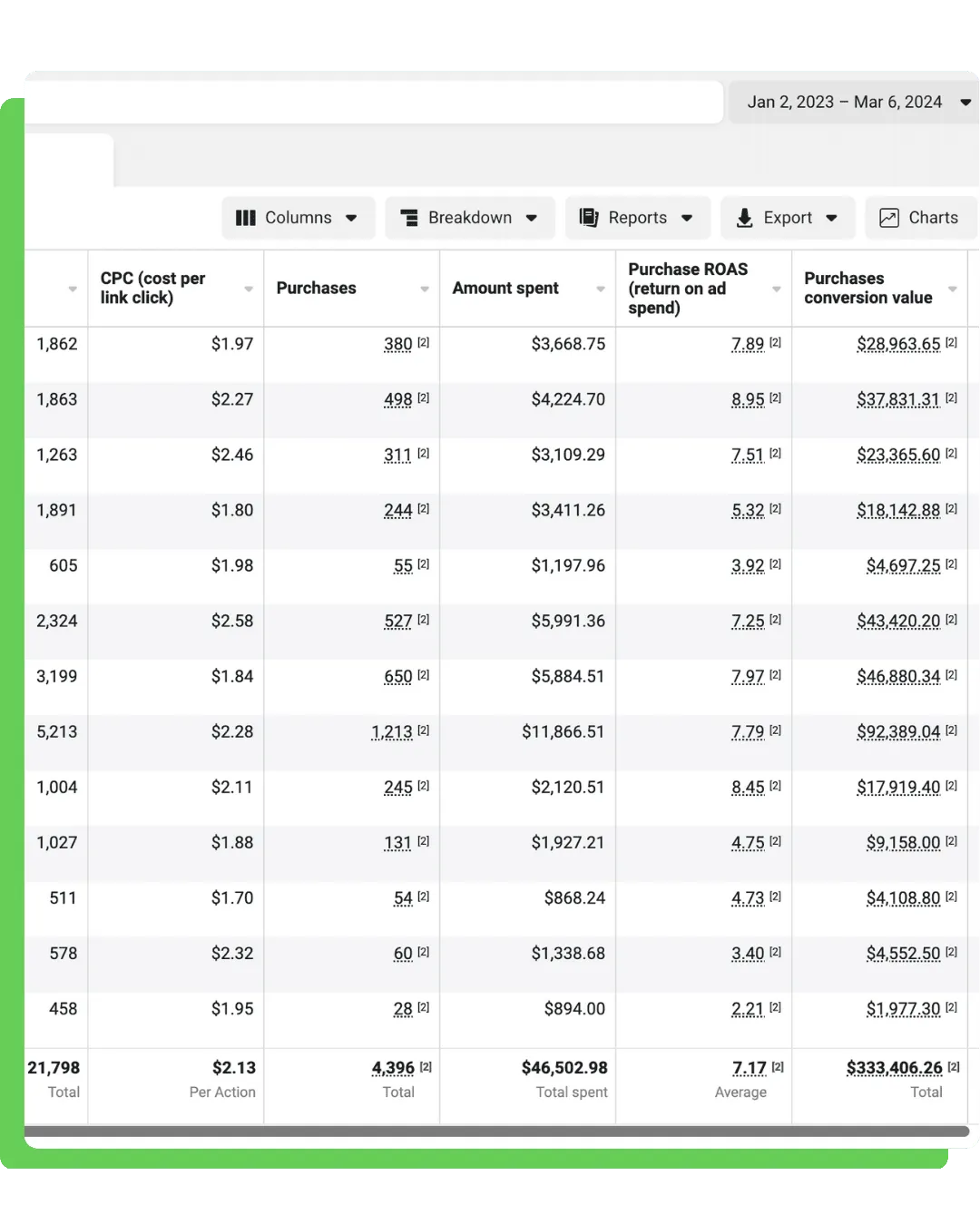Image resolution: width=980 pixels, height=1225 pixels.
Task: Open the Charts view
Action: click(921, 218)
